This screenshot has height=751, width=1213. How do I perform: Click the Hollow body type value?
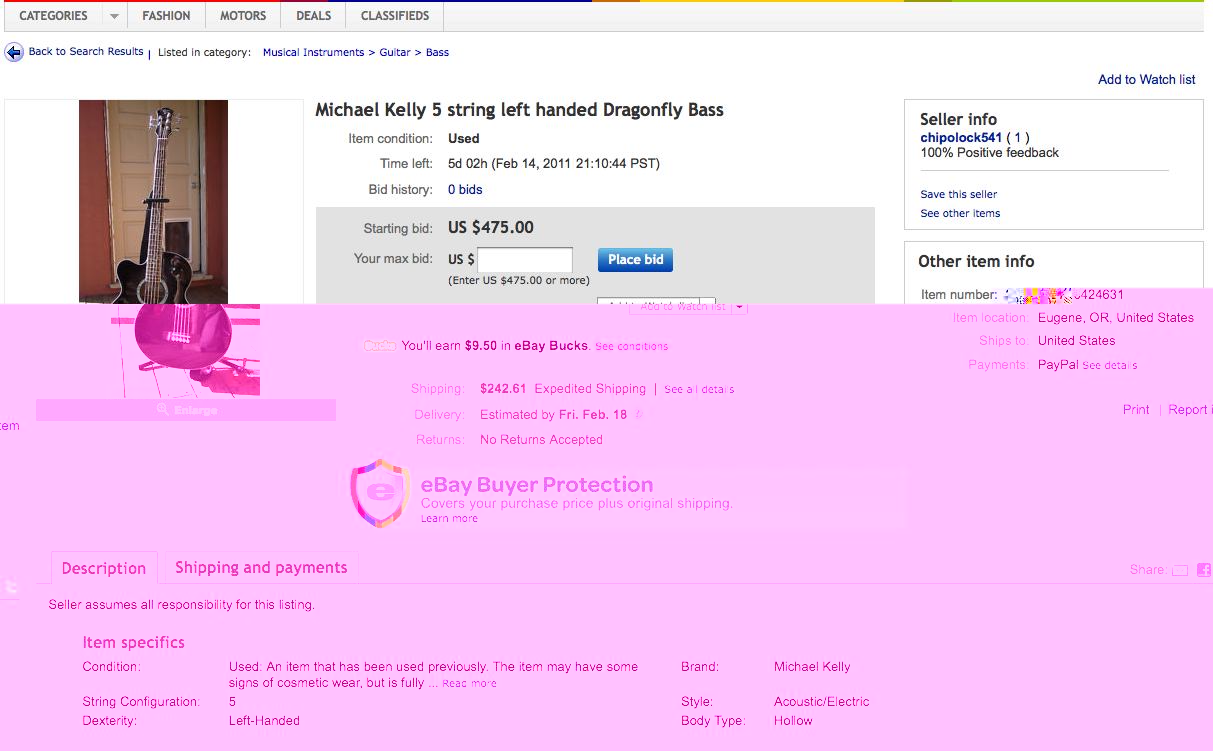tap(793, 720)
